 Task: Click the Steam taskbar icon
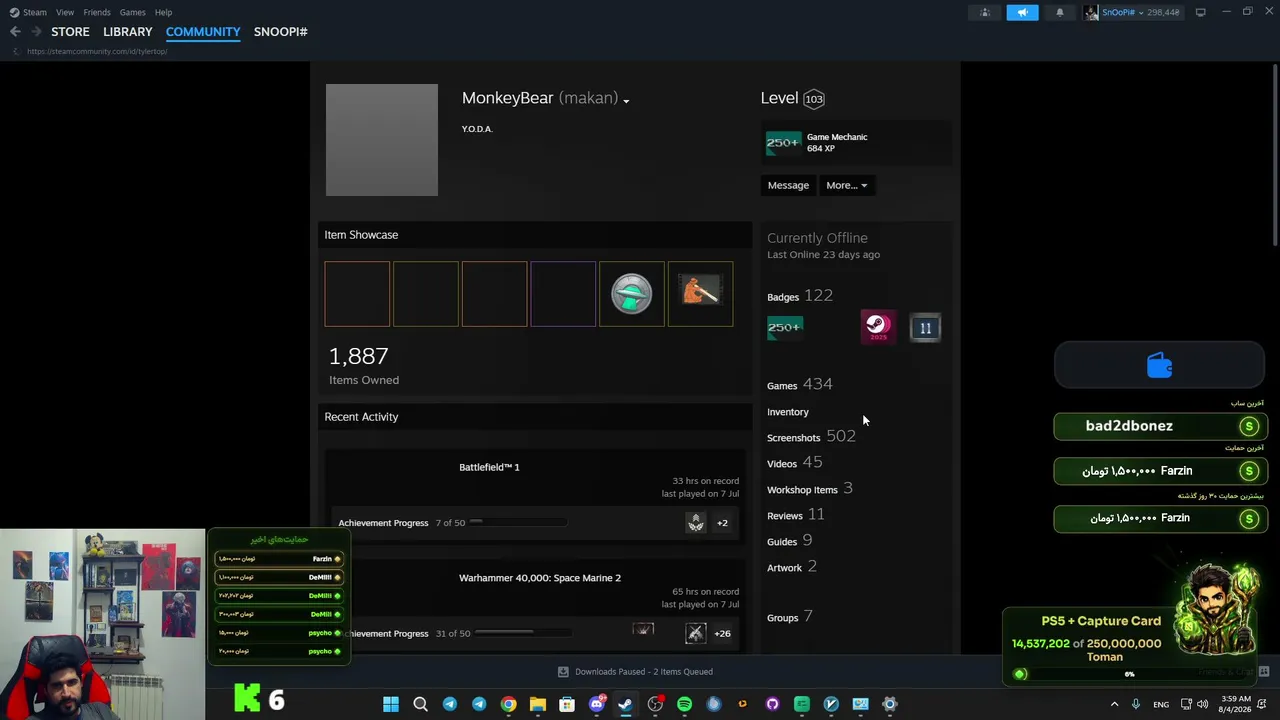[626, 704]
